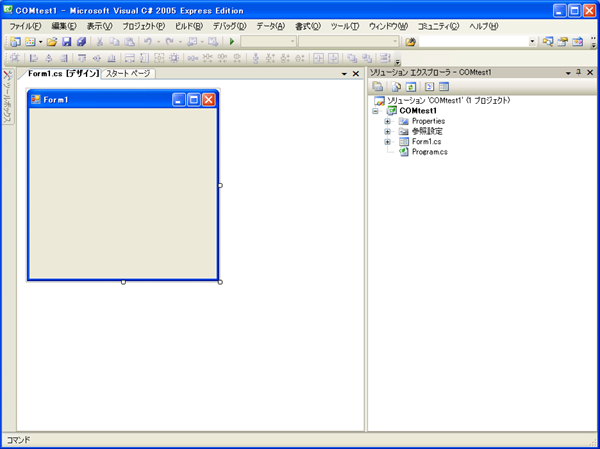Viewport: 600px width, 449px height.
Task: Click the Undo arrow icon
Action: click(x=148, y=42)
